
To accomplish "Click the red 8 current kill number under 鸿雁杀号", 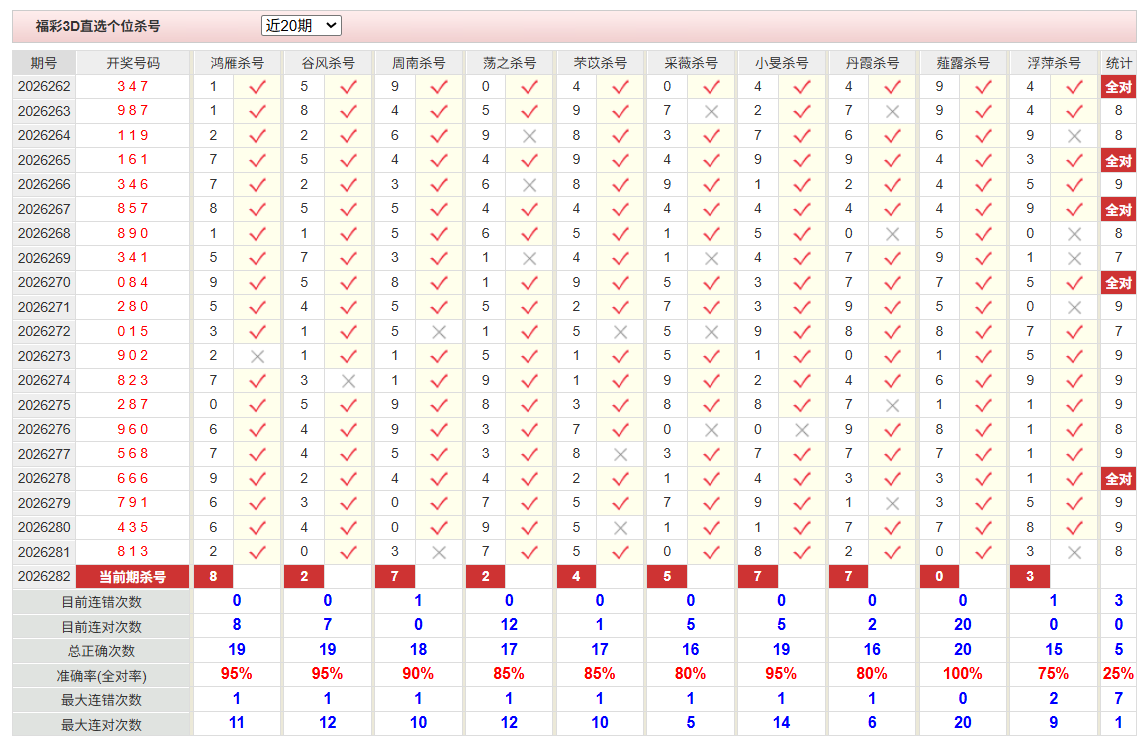I will [213, 577].
